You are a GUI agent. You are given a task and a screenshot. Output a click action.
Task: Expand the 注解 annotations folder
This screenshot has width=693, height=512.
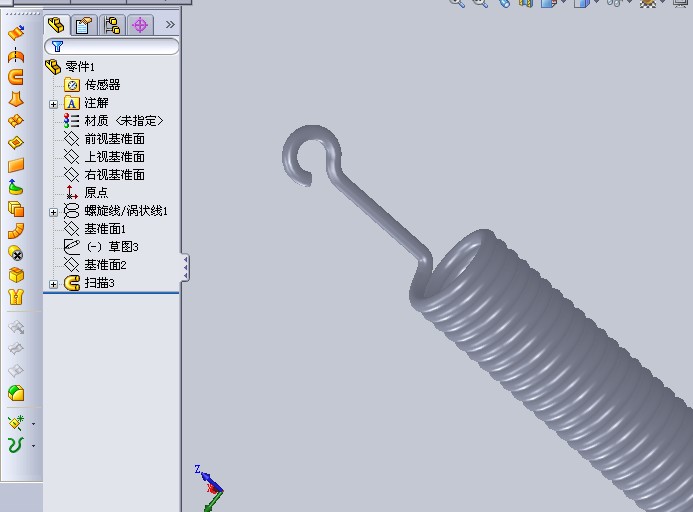pyautogui.click(x=53, y=104)
